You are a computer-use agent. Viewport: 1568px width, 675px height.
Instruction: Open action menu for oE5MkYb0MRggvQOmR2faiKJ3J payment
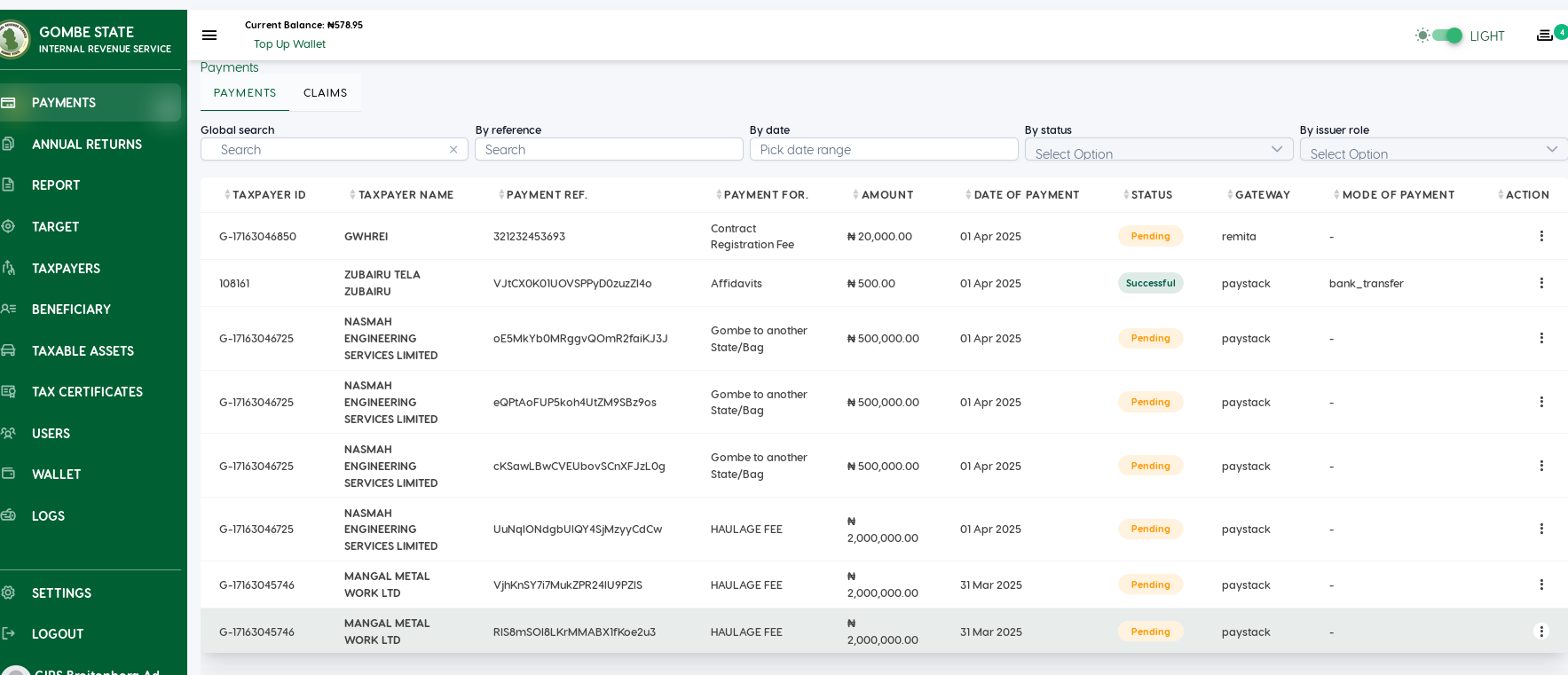[x=1541, y=338]
